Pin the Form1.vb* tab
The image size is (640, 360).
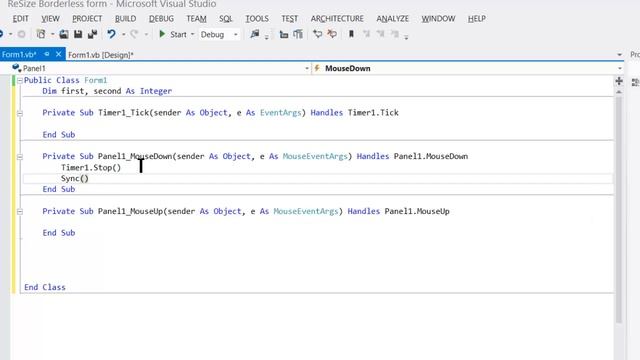[47, 54]
